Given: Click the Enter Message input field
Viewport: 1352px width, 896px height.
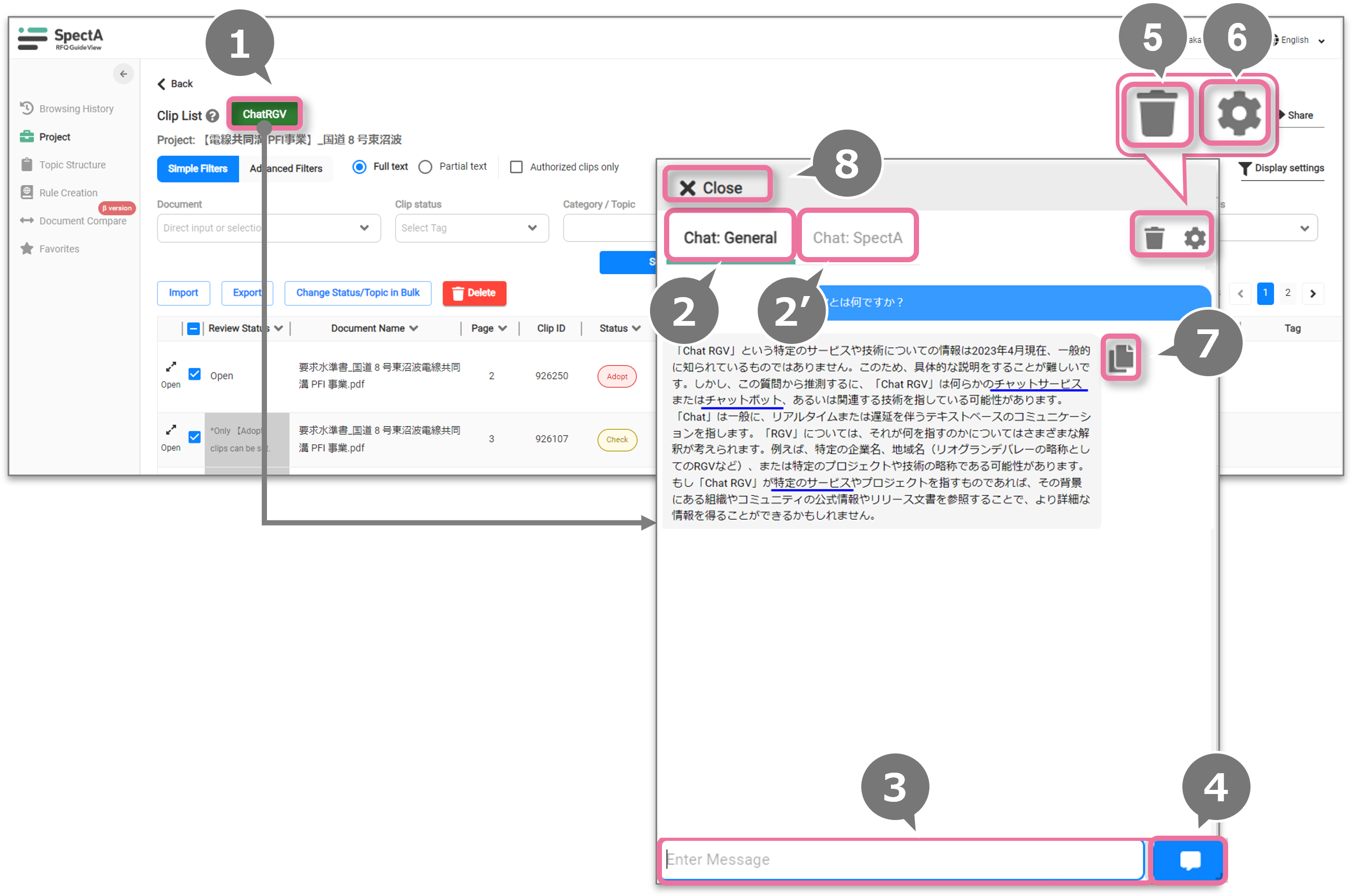Looking at the screenshot, I should (902, 860).
